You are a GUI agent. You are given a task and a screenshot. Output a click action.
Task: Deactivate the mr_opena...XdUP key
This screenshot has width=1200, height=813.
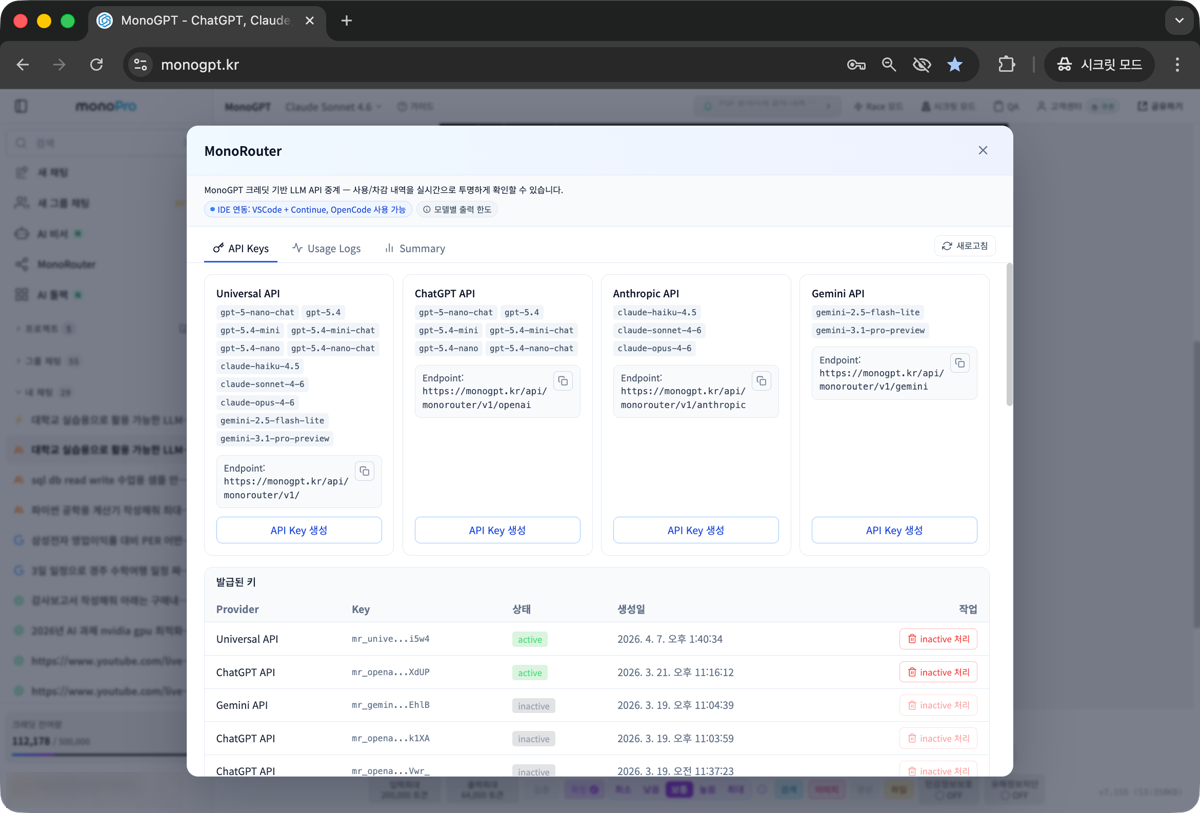pos(938,672)
